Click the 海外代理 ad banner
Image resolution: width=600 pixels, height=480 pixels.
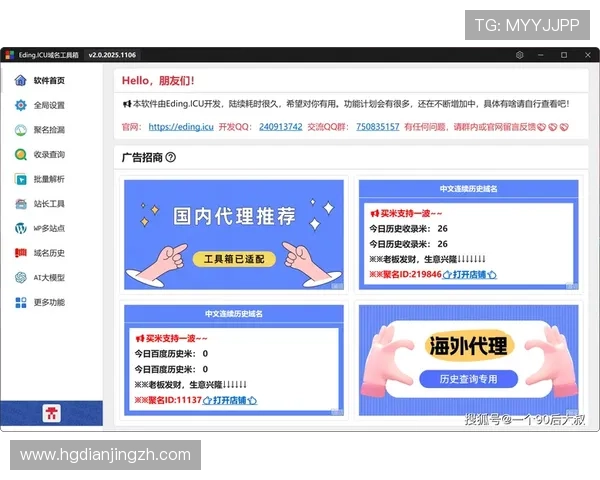468,360
